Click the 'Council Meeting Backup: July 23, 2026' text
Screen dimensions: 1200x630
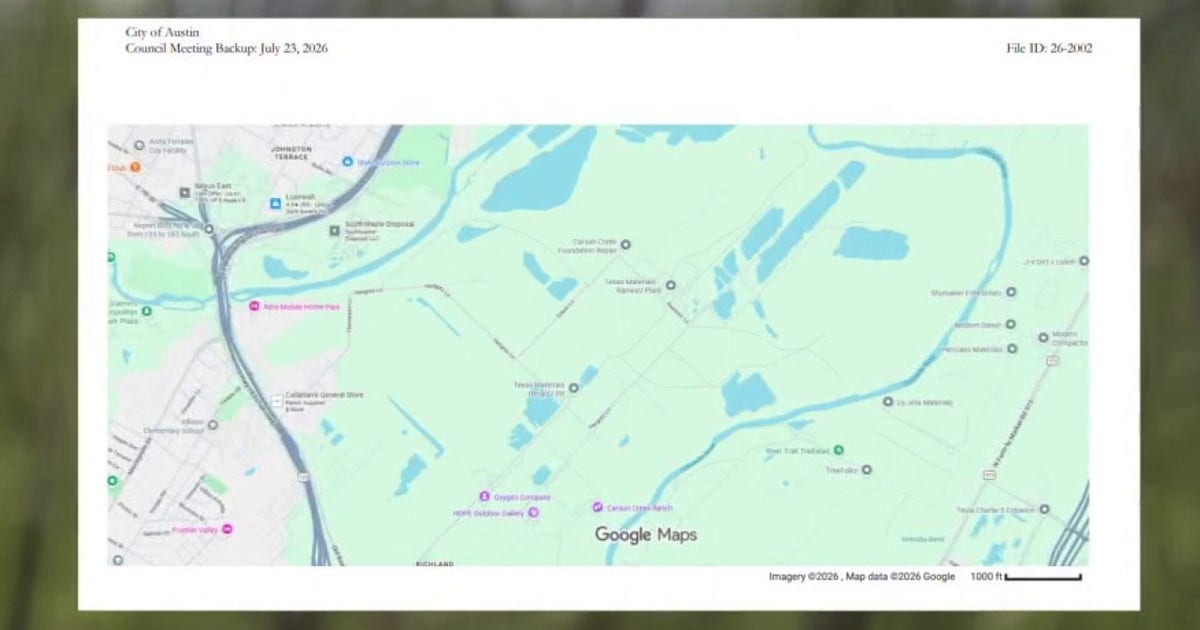click(x=226, y=48)
